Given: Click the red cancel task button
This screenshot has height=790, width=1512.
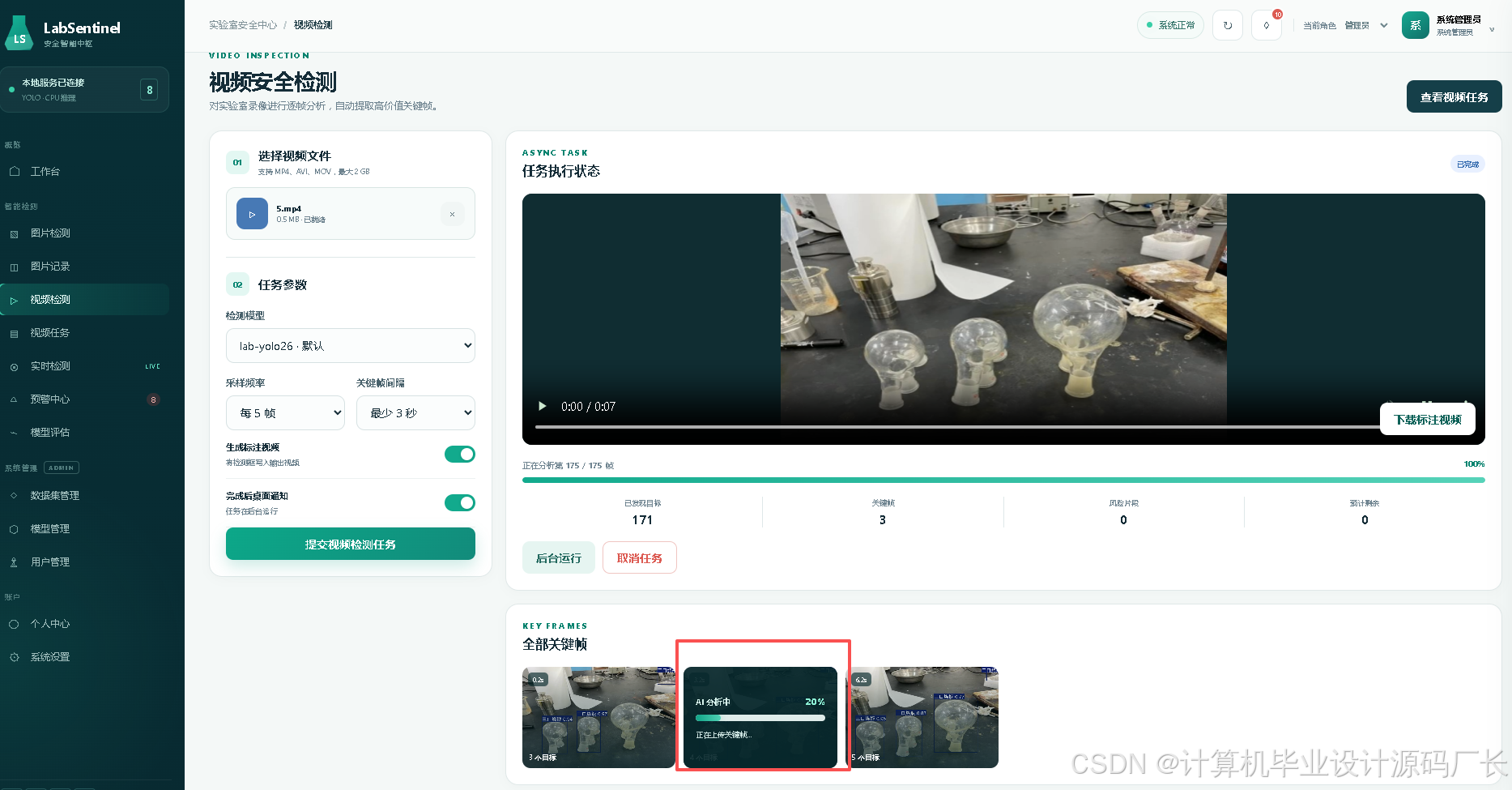Looking at the screenshot, I should (x=640, y=557).
